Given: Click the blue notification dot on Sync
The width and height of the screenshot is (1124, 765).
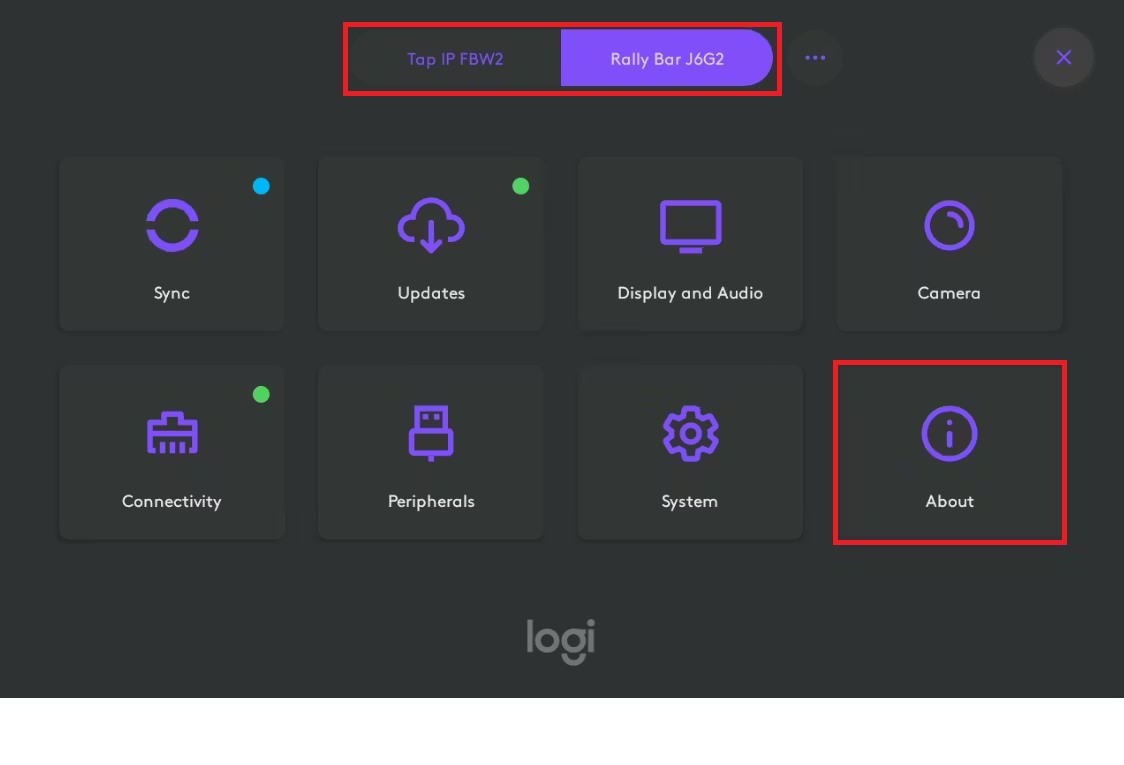Looking at the screenshot, I should click(x=262, y=186).
